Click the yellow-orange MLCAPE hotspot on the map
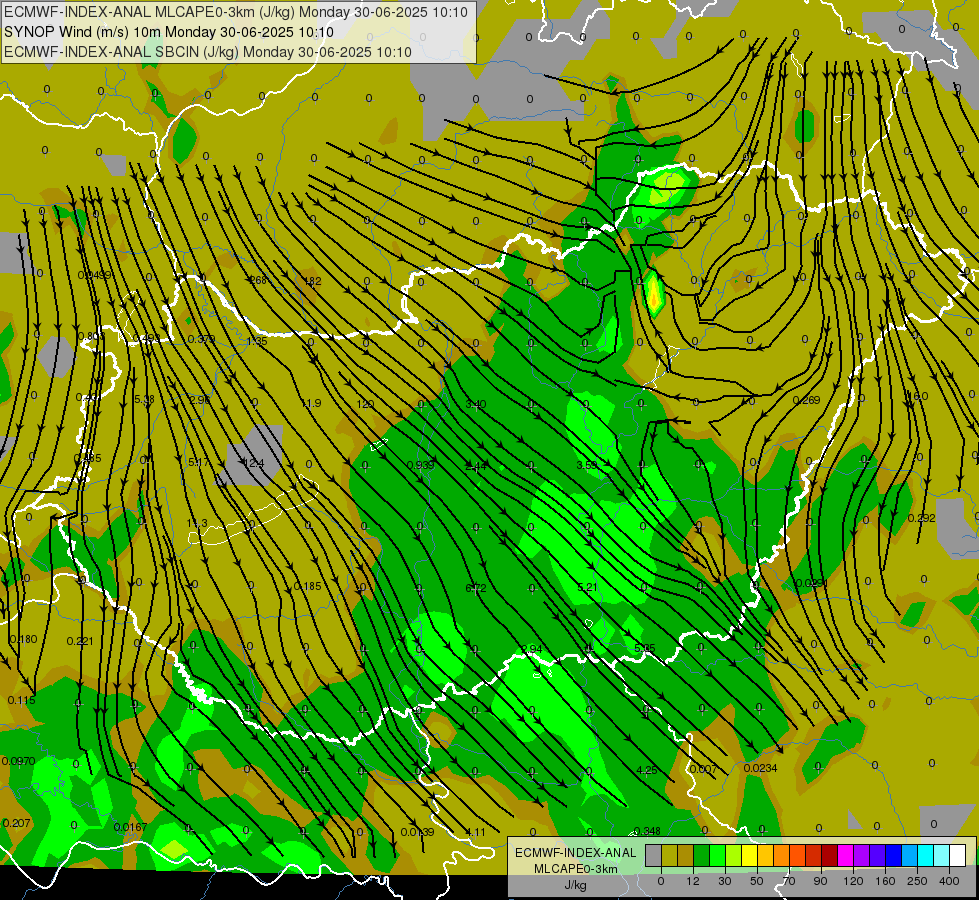The image size is (979, 900). click(653, 293)
